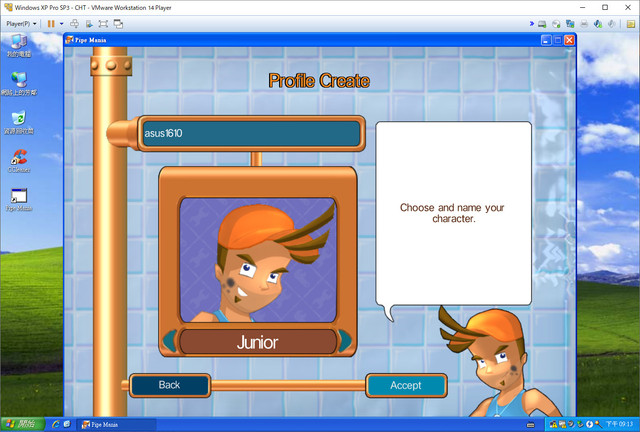Screen dimensions: 640x432
Task: Click the Junior character portrait
Action: (x=258, y=260)
